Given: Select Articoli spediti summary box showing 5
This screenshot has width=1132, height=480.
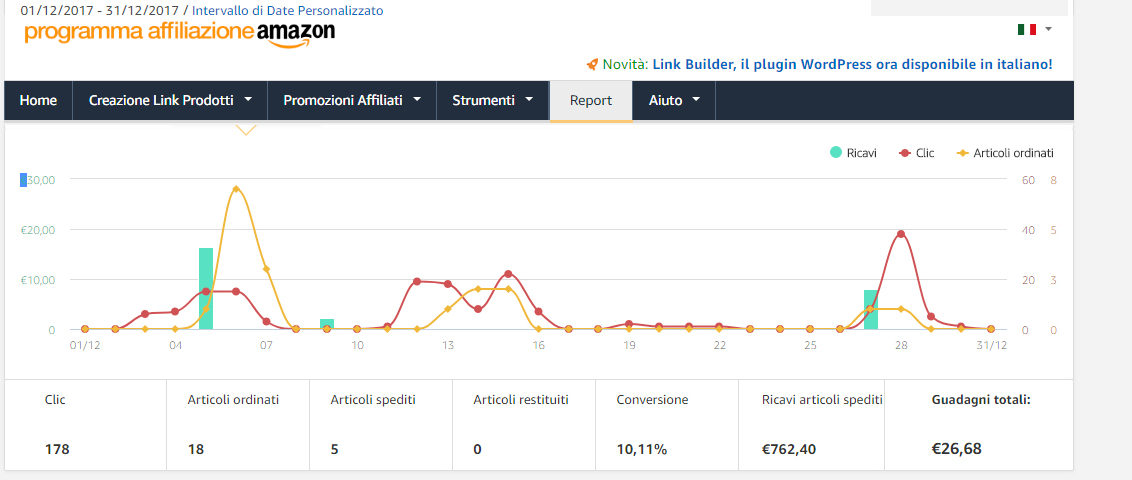Looking at the screenshot, I should (381, 424).
